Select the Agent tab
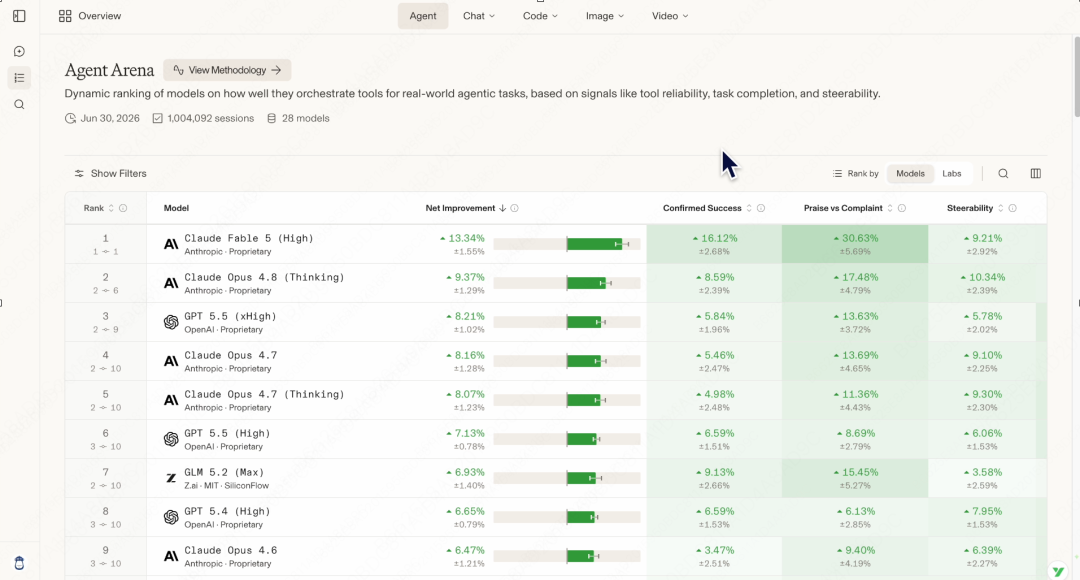The width and height of the screenshot is (1080, 580). (x=423, y=16)
